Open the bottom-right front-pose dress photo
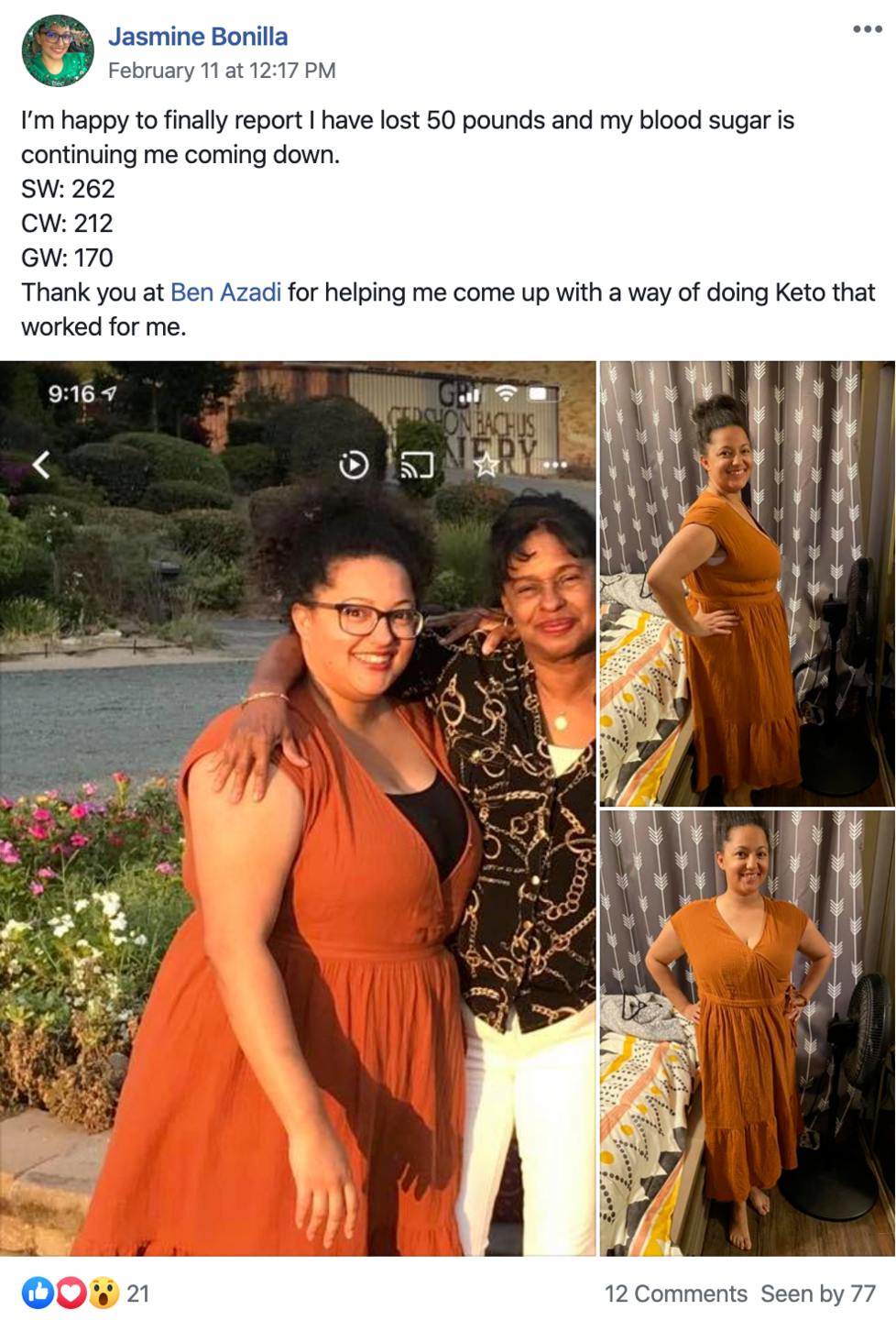Viewport: 896px width, 1320px height. [x=748, y=1033]
